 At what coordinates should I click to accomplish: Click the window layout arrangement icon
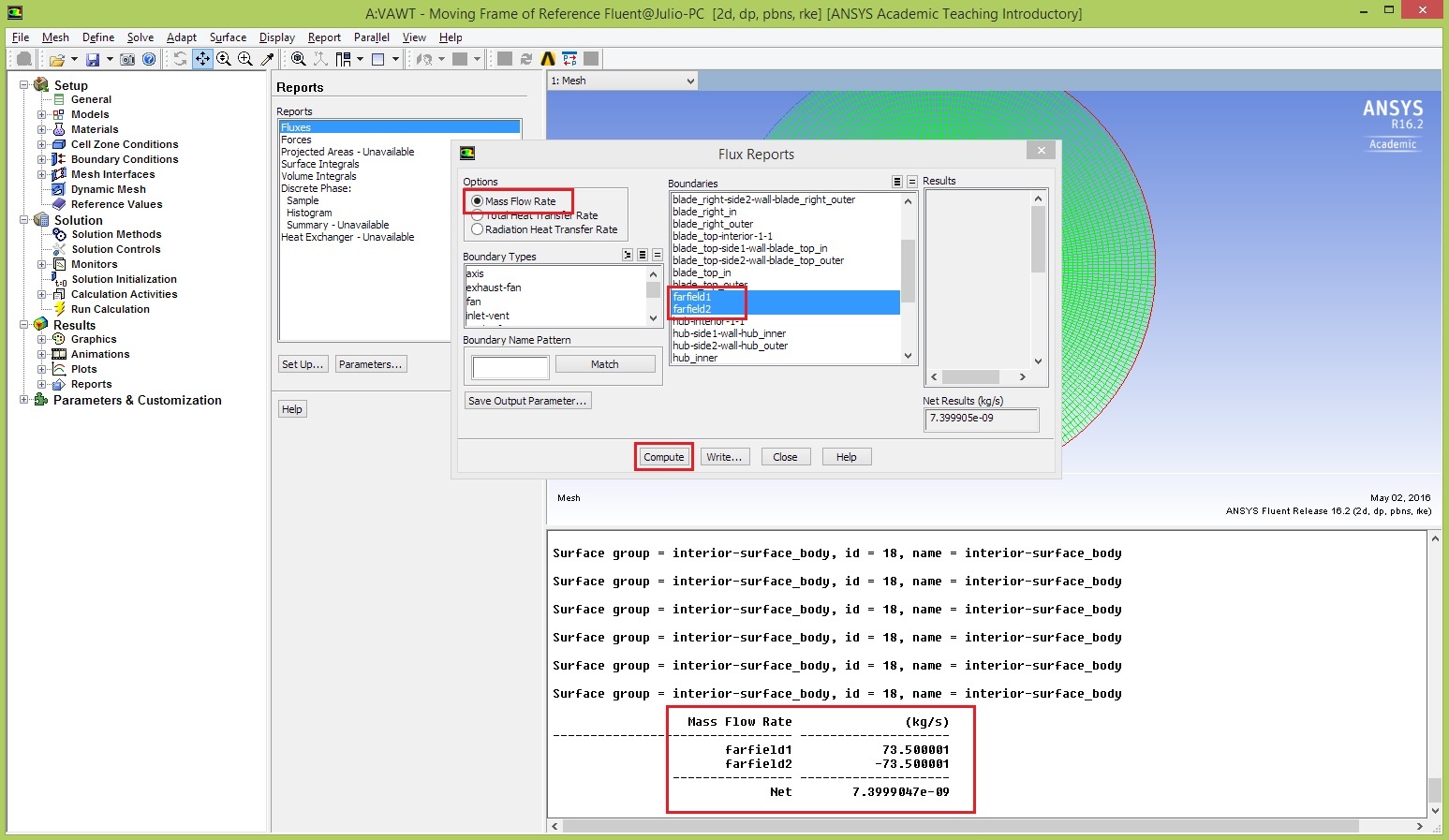pyautogui.click(x=344, y=59)
